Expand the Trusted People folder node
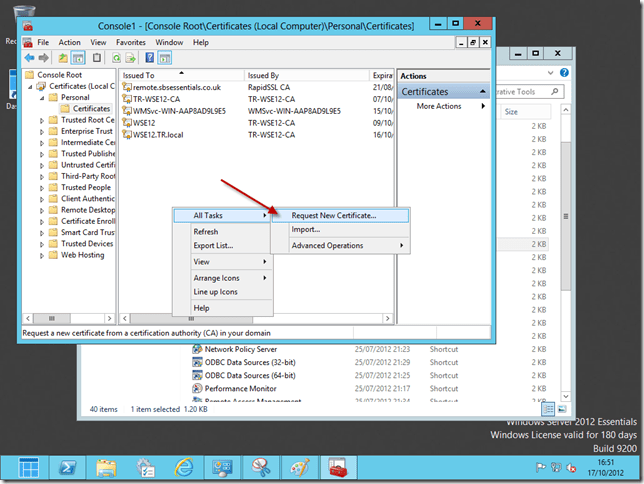Image resolution: width=644 pixels, height=484 pixels. point(42,187)
